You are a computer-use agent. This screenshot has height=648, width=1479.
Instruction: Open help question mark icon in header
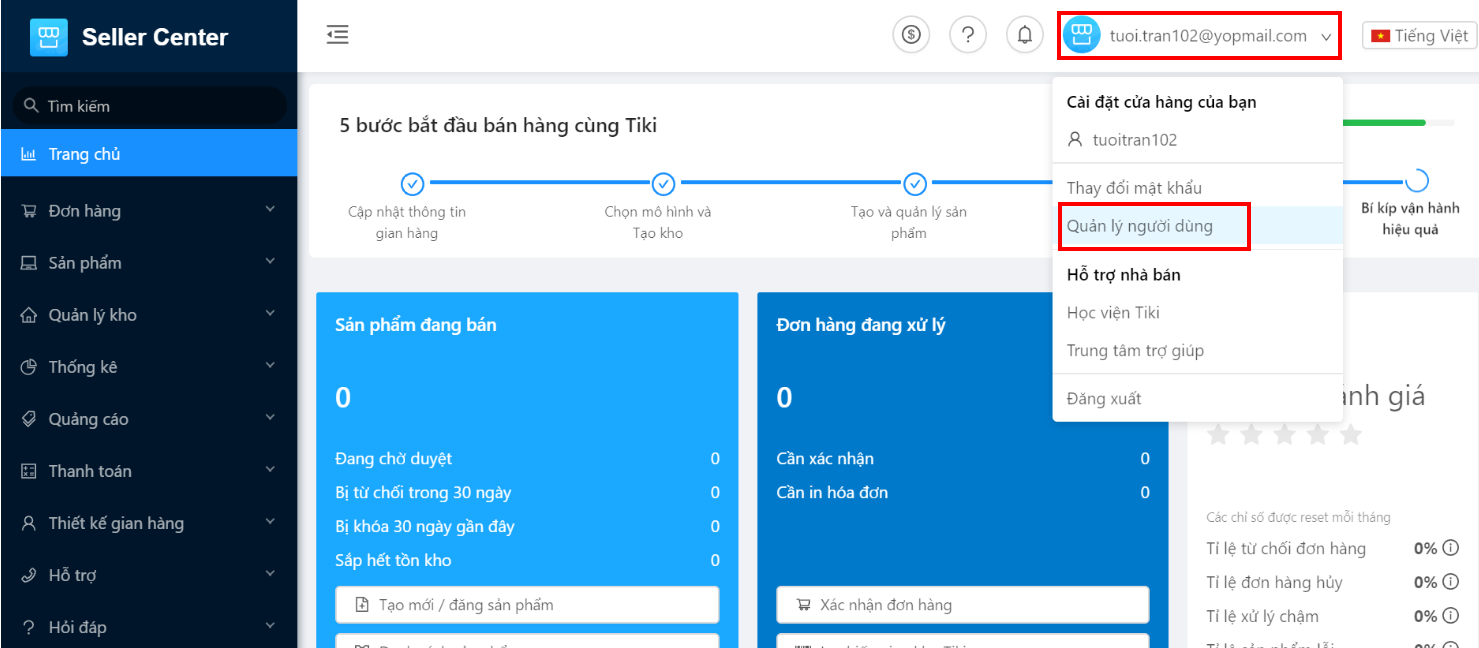[x=968, y=35]
